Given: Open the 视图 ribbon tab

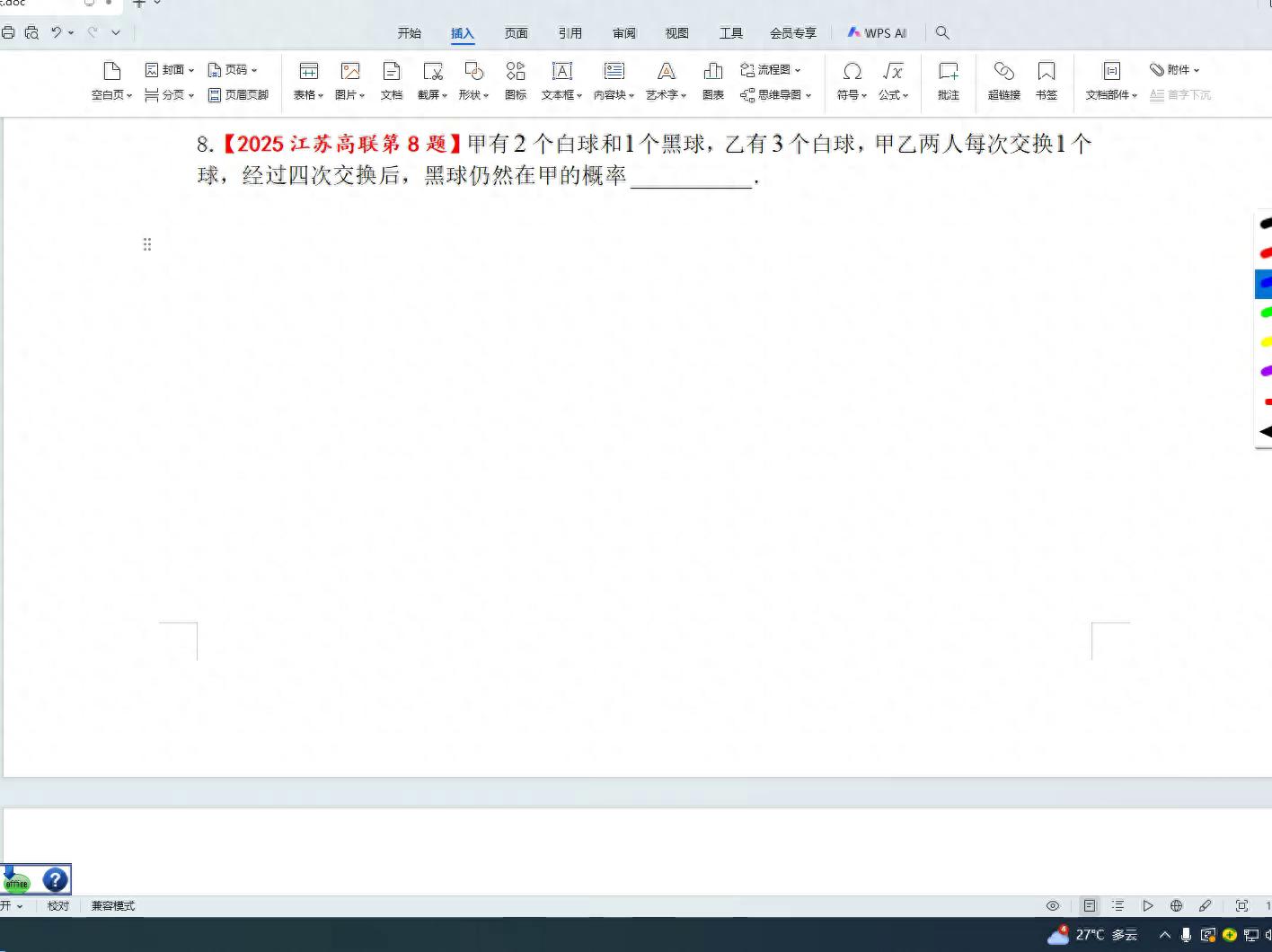Looking at the screenshot, I should click(676, 32).
